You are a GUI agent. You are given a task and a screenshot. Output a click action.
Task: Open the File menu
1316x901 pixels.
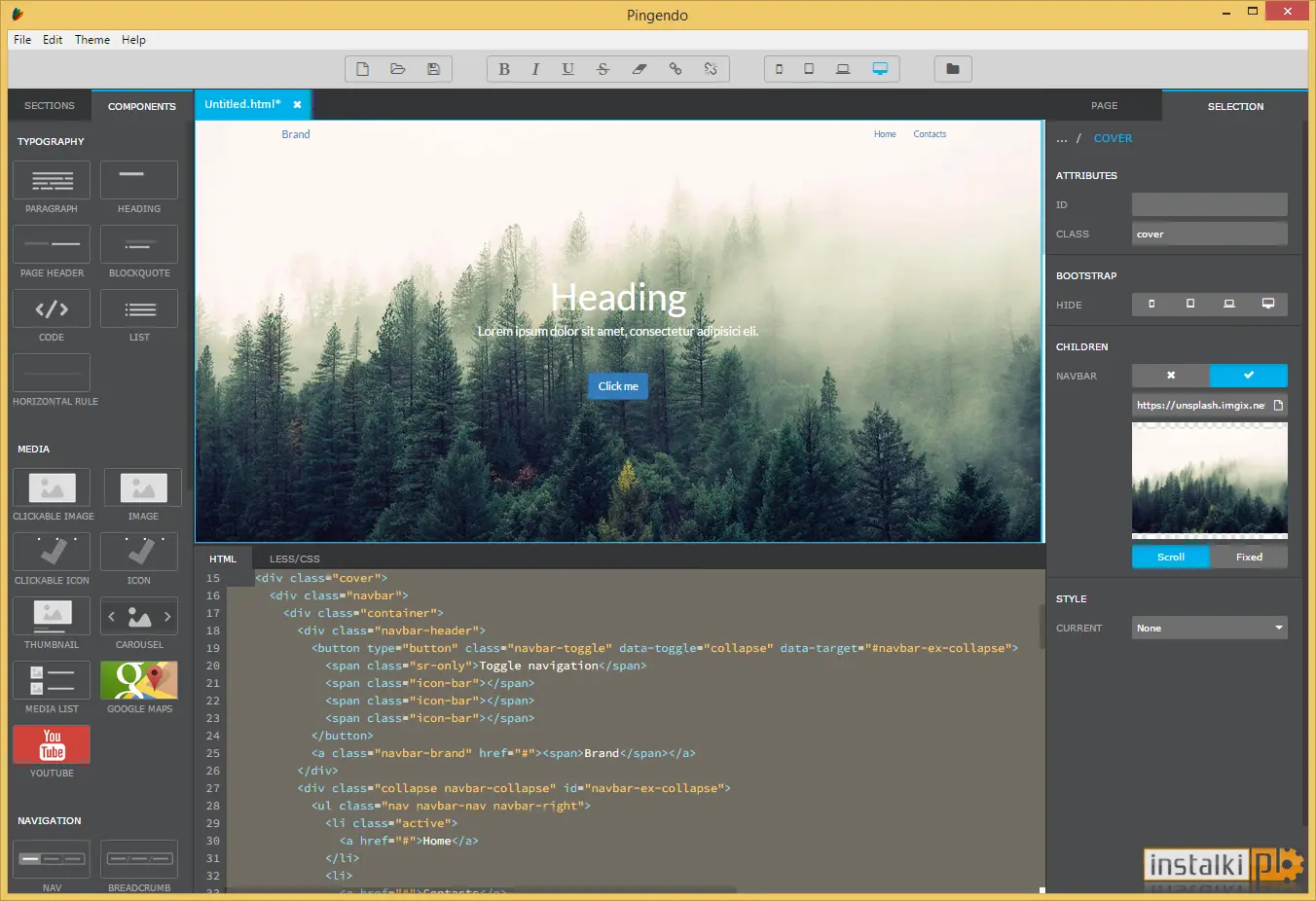click(x=22, y=40)
